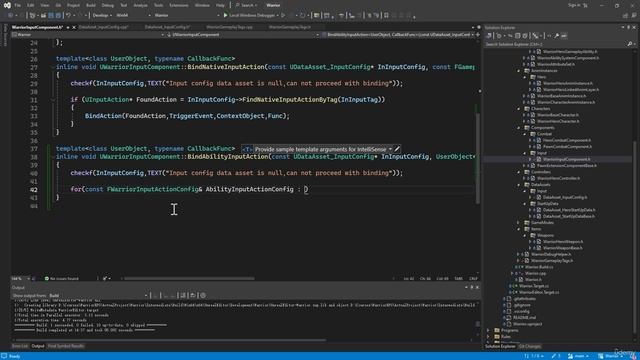Screen dimensions: 640x360
Task: Click Start Without Debugging outline play icon
Action: coord(283,16)
